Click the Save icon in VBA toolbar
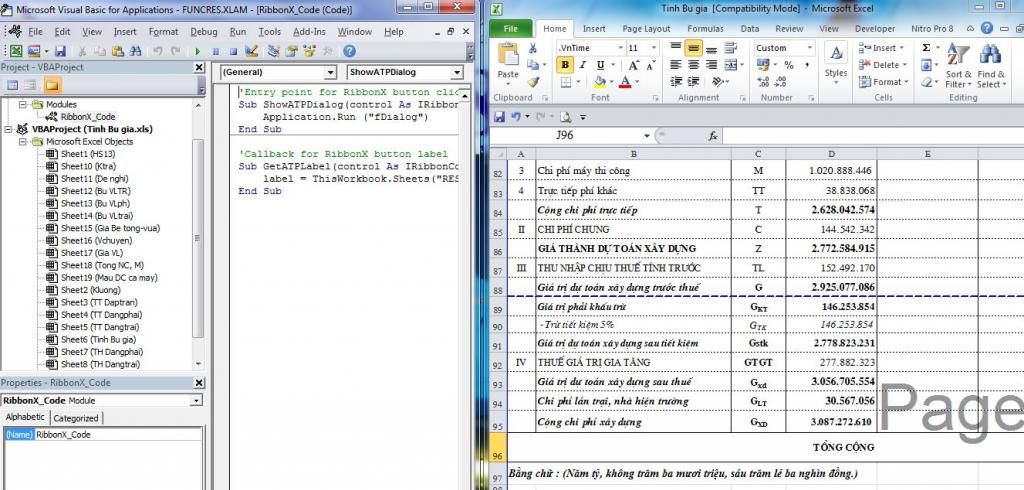This screenshot has height=490, width=1024. click(x=60, y=51)
